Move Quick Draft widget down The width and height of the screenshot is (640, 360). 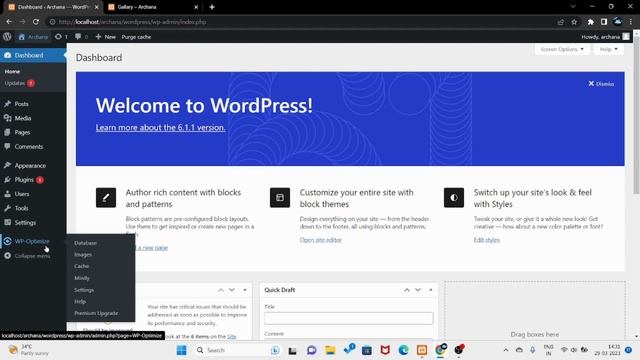click(418, 290)
